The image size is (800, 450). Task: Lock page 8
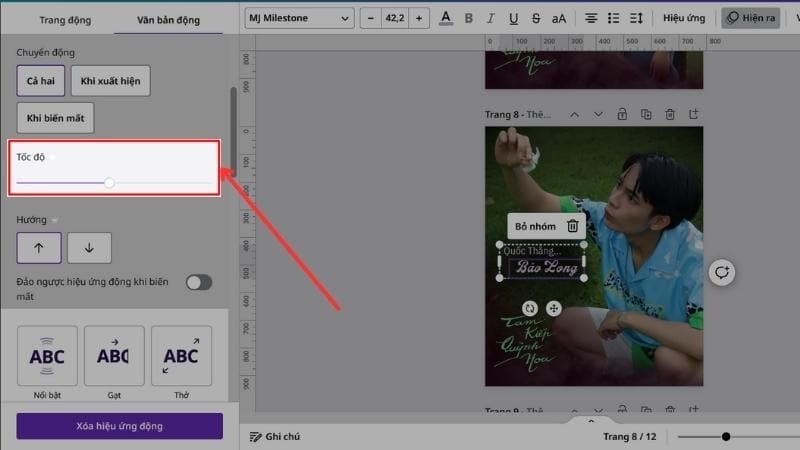pyautogui.click(x=622, y=115)
